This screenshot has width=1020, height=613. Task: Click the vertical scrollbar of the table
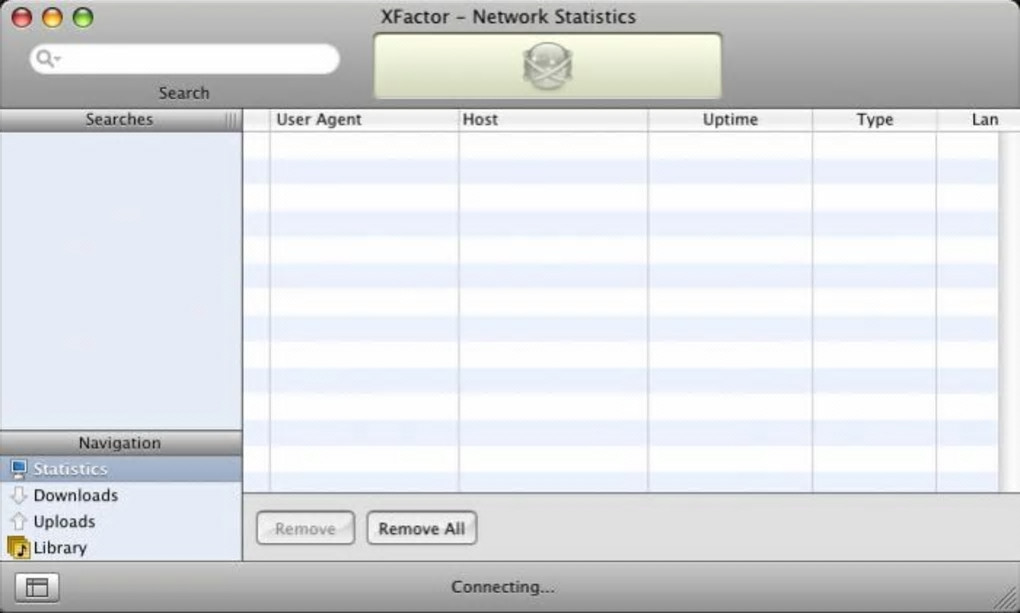tap(1009, 312)
